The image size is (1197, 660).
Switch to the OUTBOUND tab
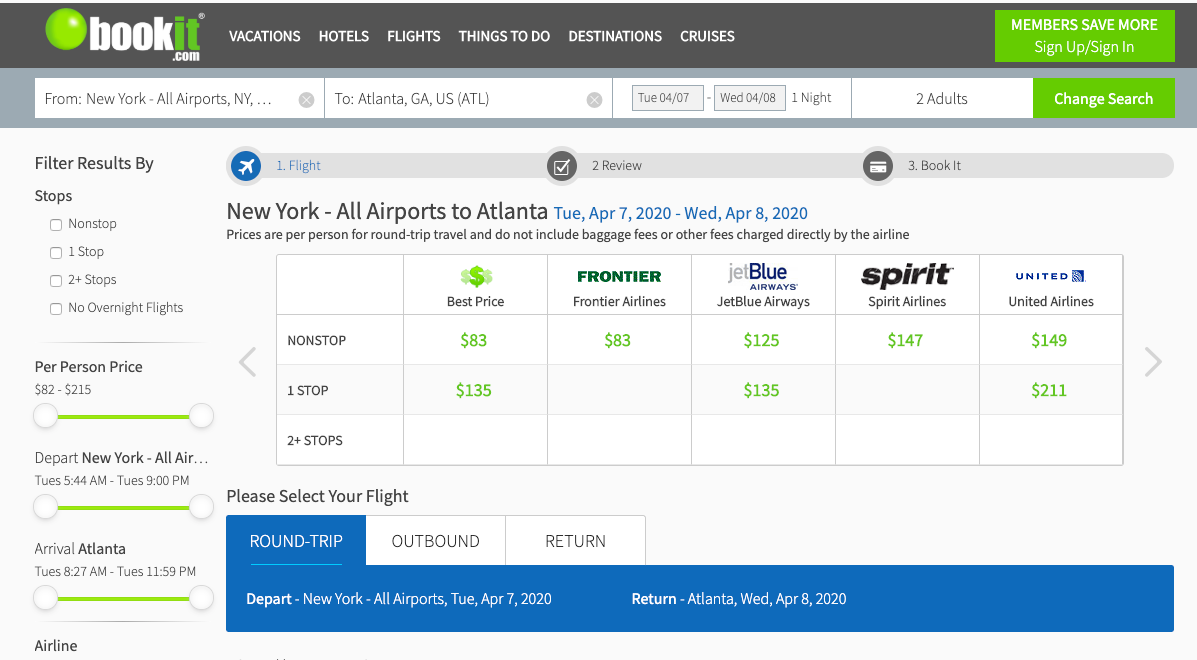point(435,540)
